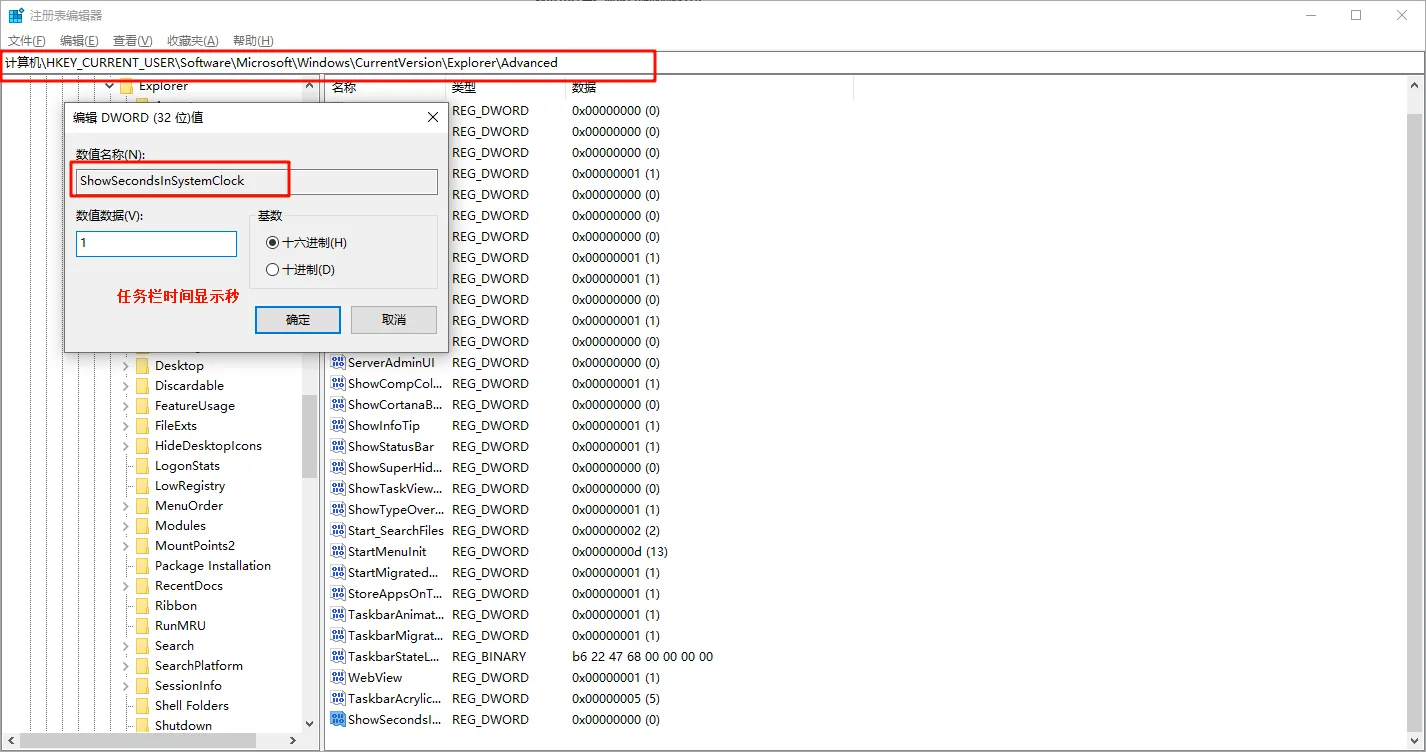
Task: Click the WebView DWORD value icon
Action: [x=338, y=678]
